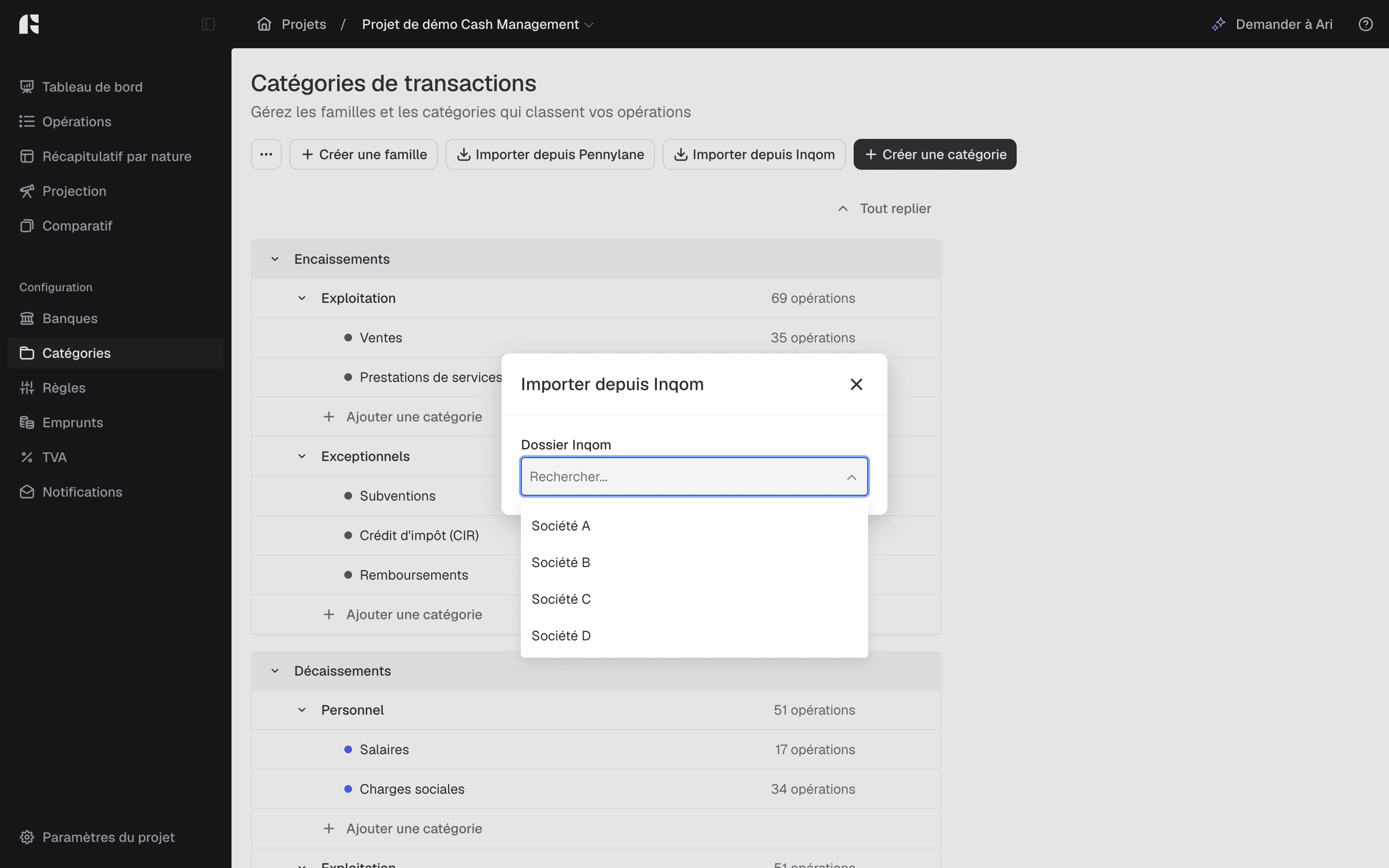1389x868 pixels.
Task: Select Catégories in sidebar
Action: click(x=116, y=353)
